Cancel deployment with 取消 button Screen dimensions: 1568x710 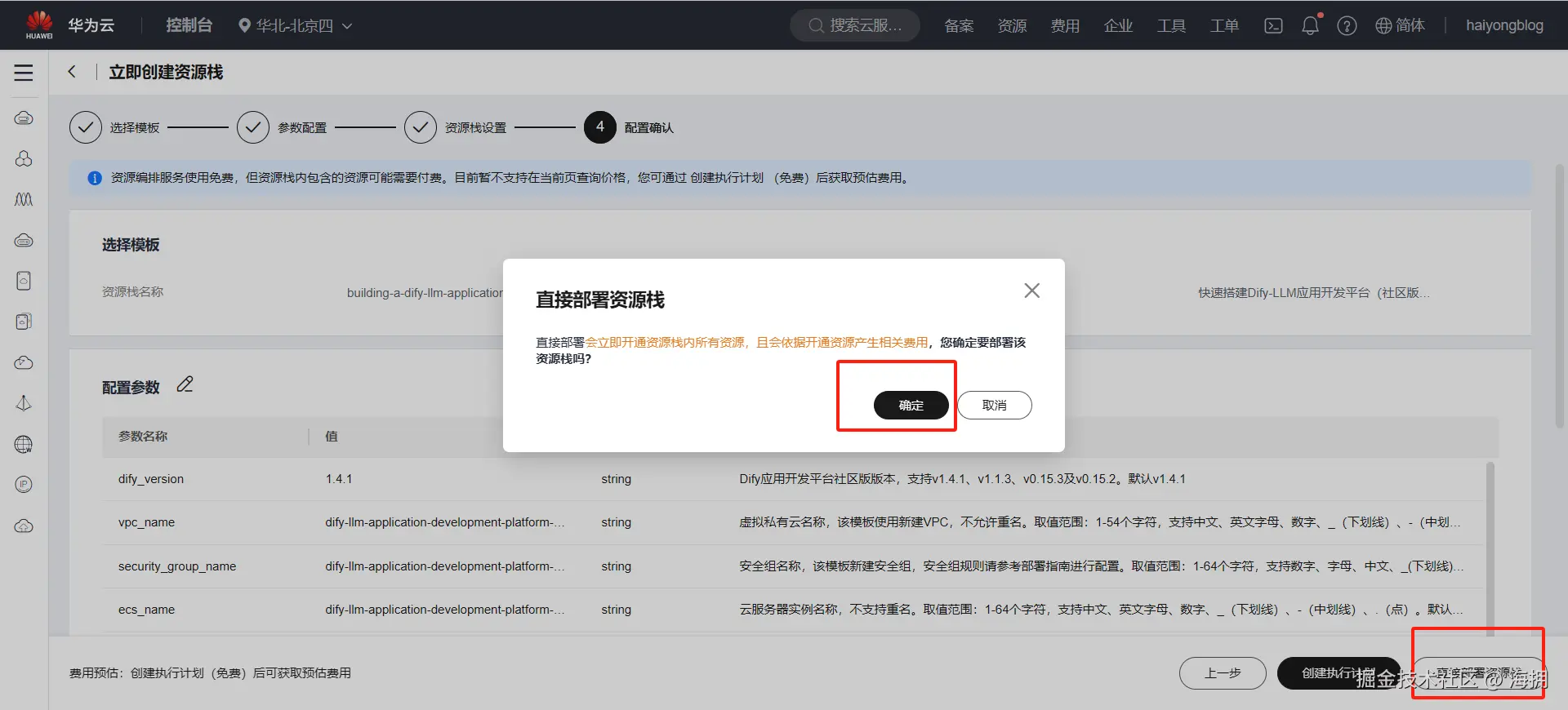click(995, 405)
